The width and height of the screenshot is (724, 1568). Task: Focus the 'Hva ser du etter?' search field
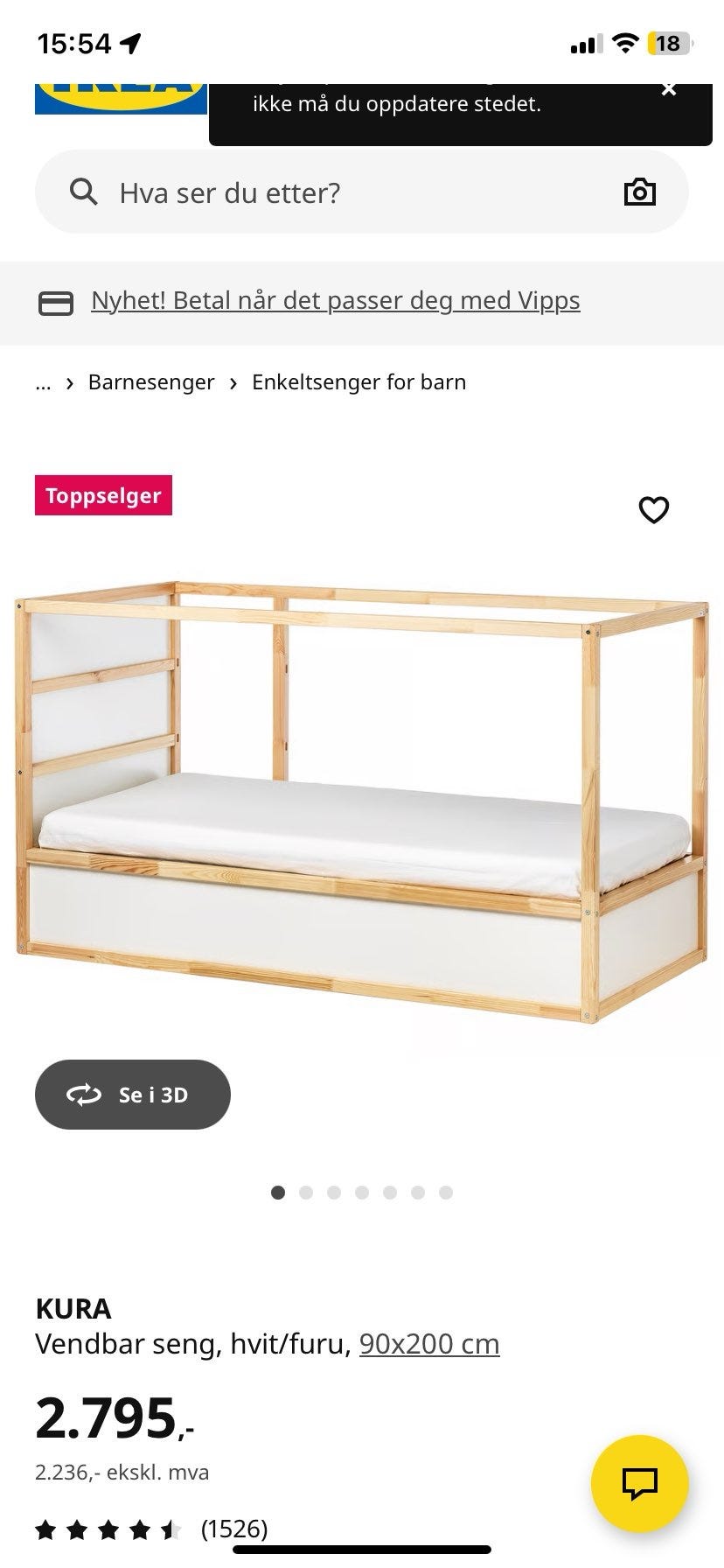point(362,192)
